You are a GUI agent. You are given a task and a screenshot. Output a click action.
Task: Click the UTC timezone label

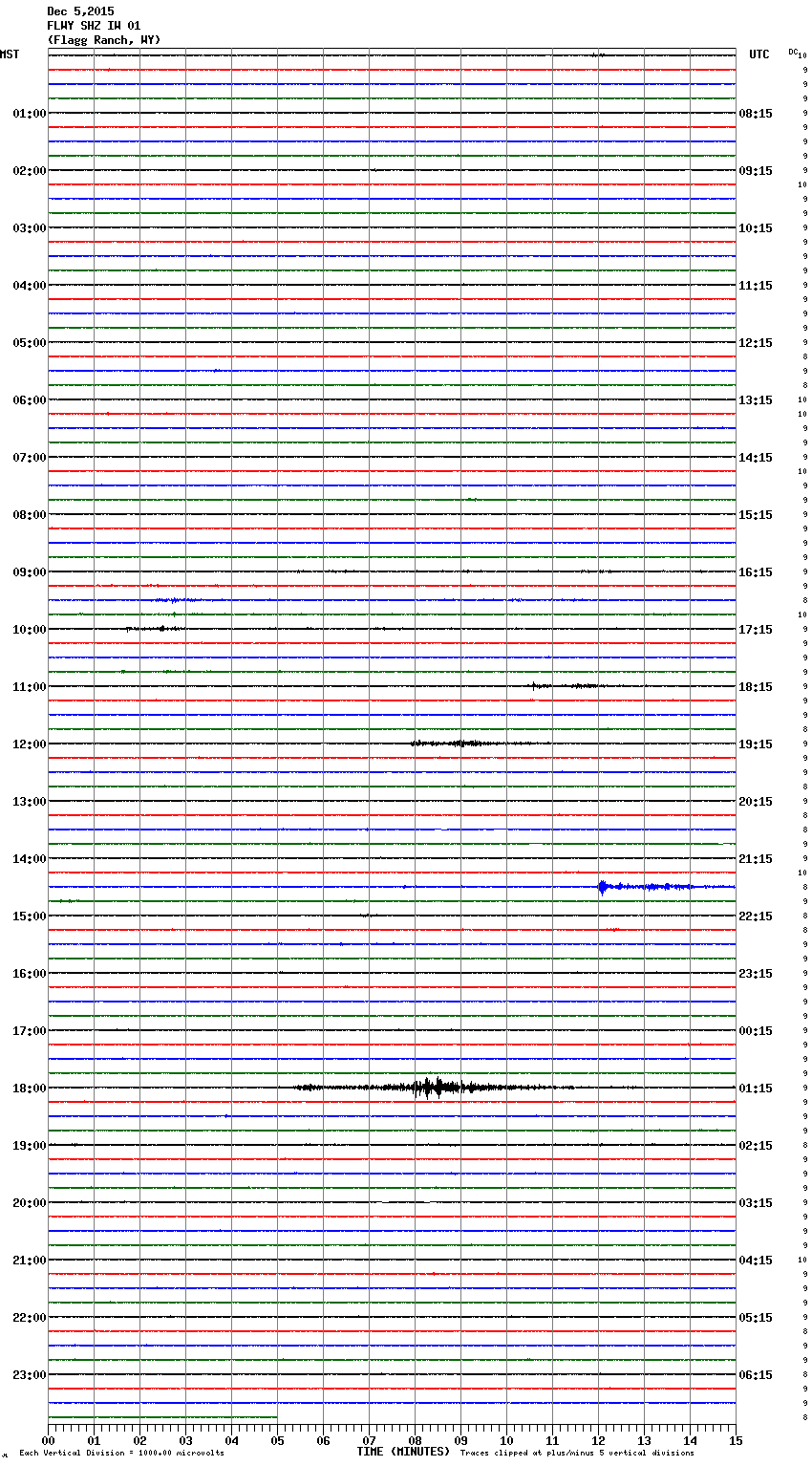759,54
